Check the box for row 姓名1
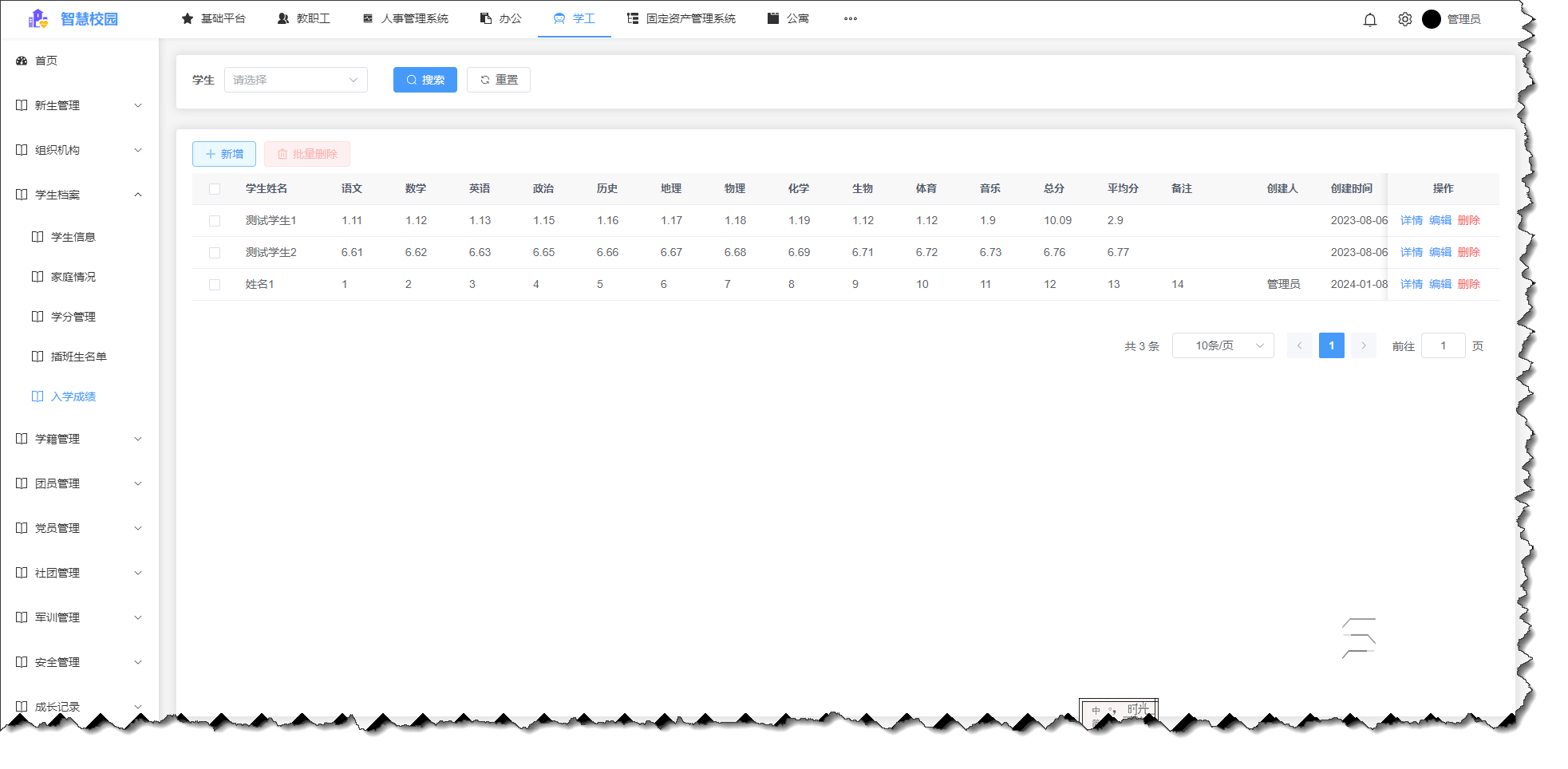This screenshot has height=769, width=1568. (x=215, y=285)
